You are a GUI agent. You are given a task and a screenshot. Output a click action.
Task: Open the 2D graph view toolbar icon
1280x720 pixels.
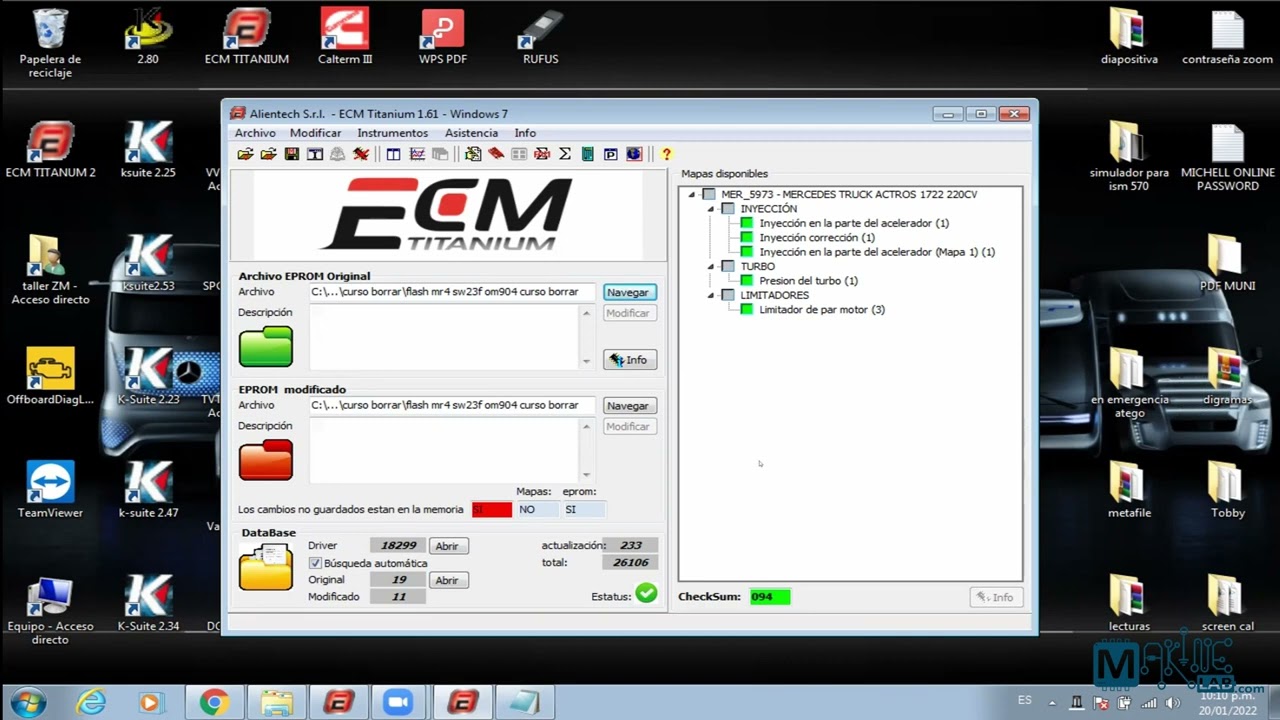[417, 154]
